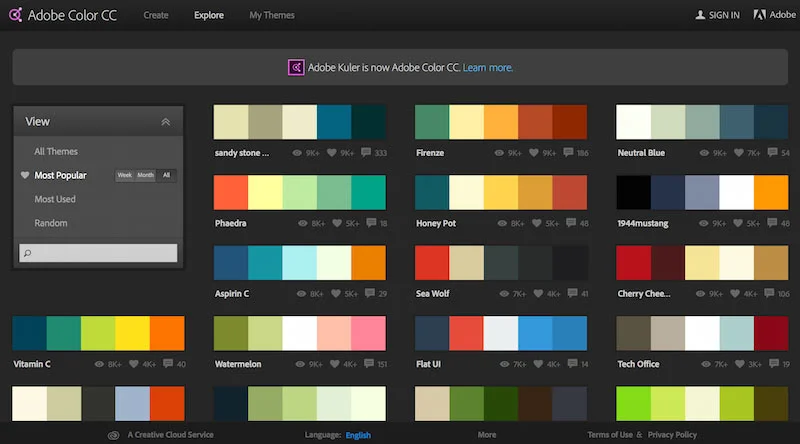Click the Learn more link in banner
The image size is (800, 444).
[x=488, y=67]
